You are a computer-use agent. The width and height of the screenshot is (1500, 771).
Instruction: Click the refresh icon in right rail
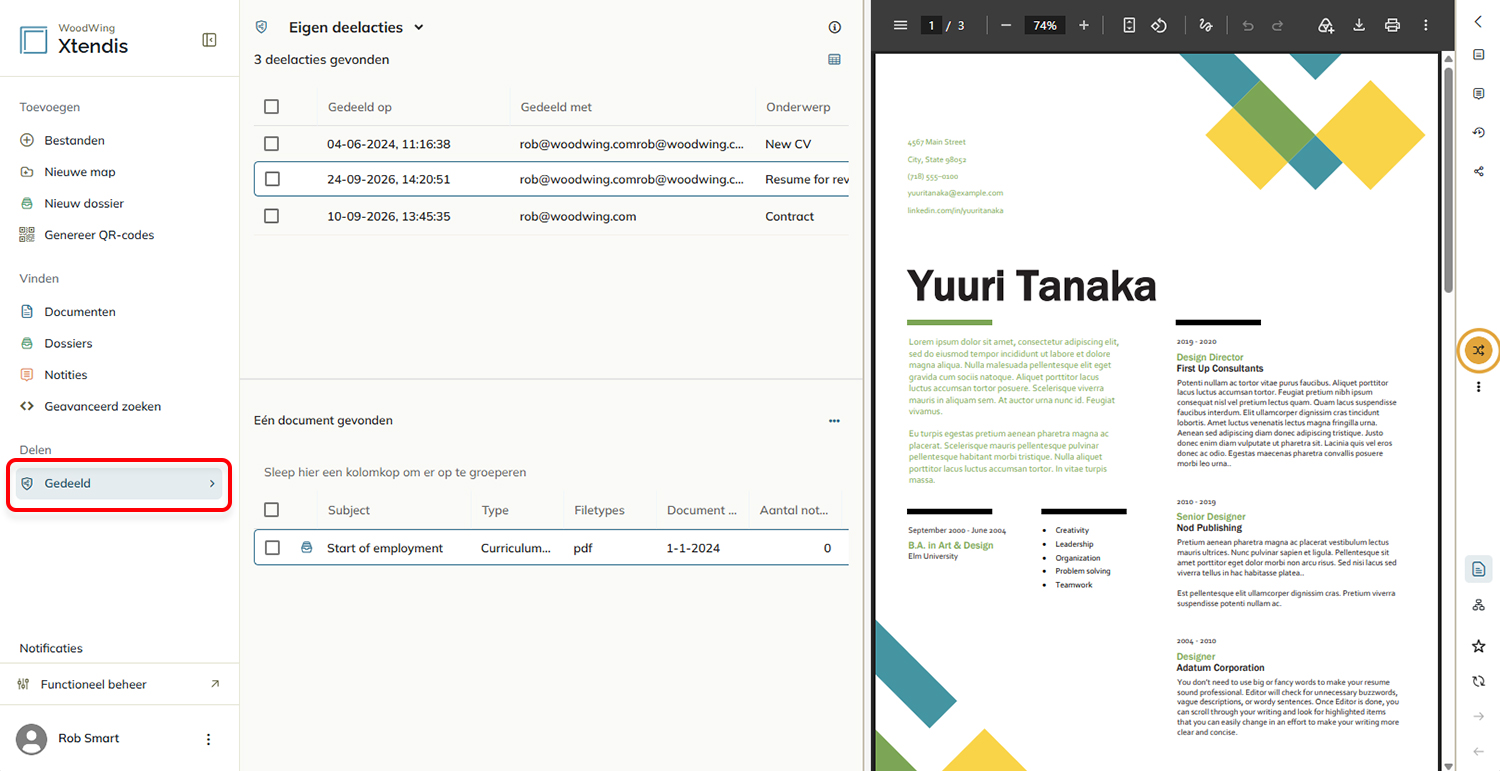click(x=1479, y=681)
